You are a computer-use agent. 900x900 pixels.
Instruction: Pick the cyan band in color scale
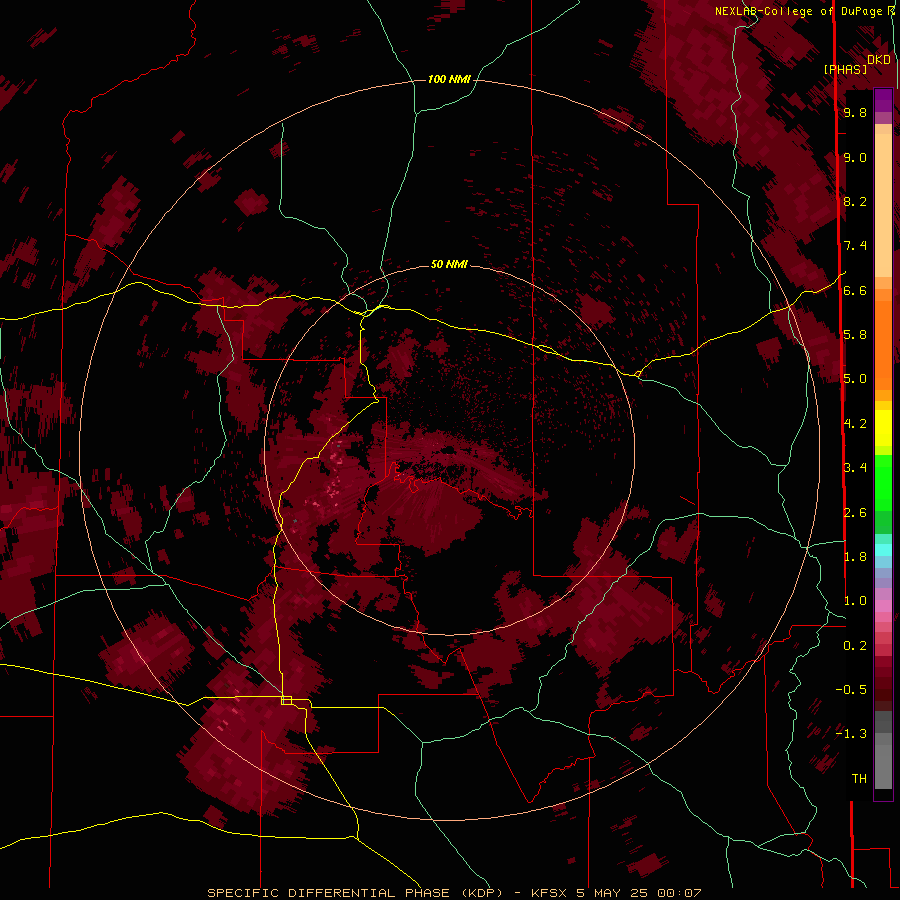[883, 550]
